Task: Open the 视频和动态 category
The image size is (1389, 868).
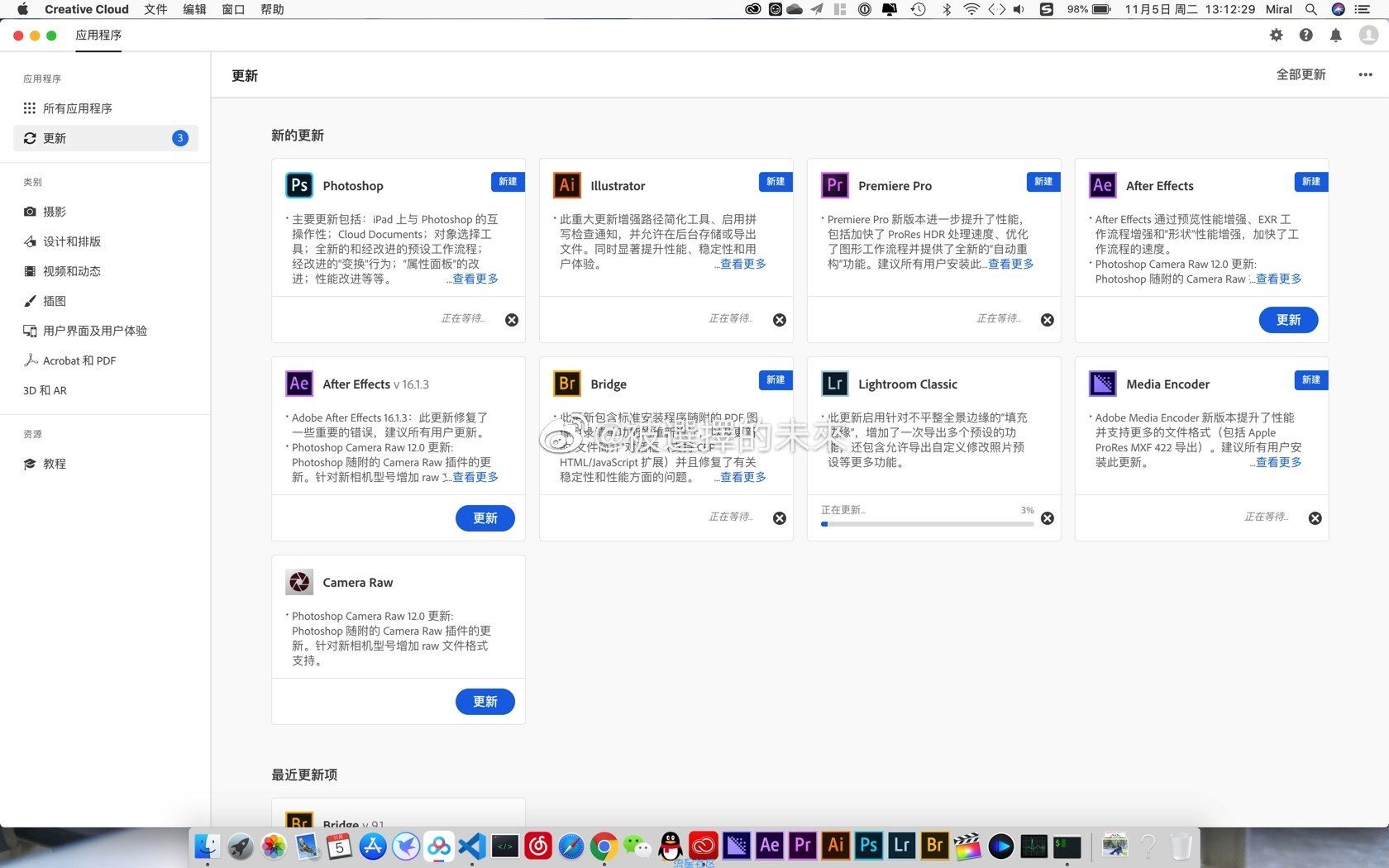Action: tap(106, 271)
